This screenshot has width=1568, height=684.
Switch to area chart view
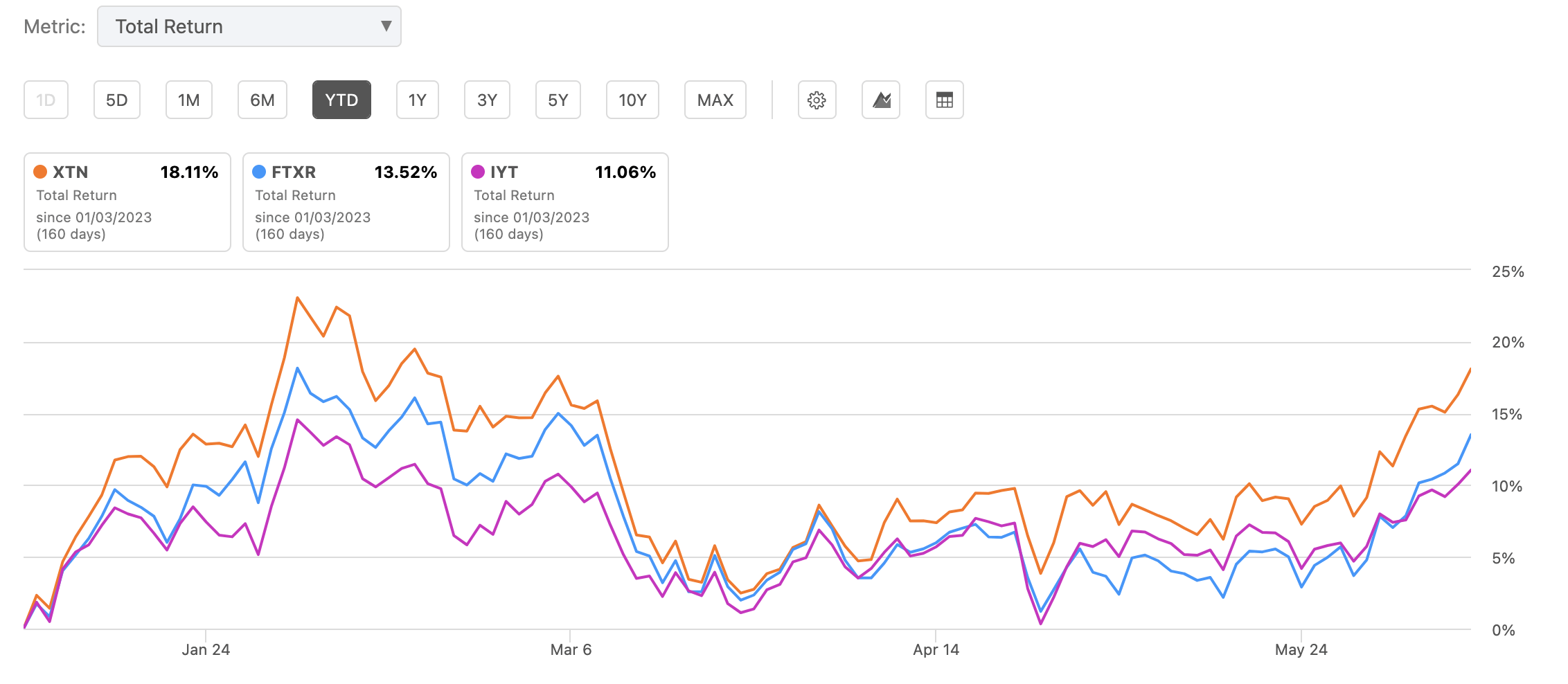881,100
